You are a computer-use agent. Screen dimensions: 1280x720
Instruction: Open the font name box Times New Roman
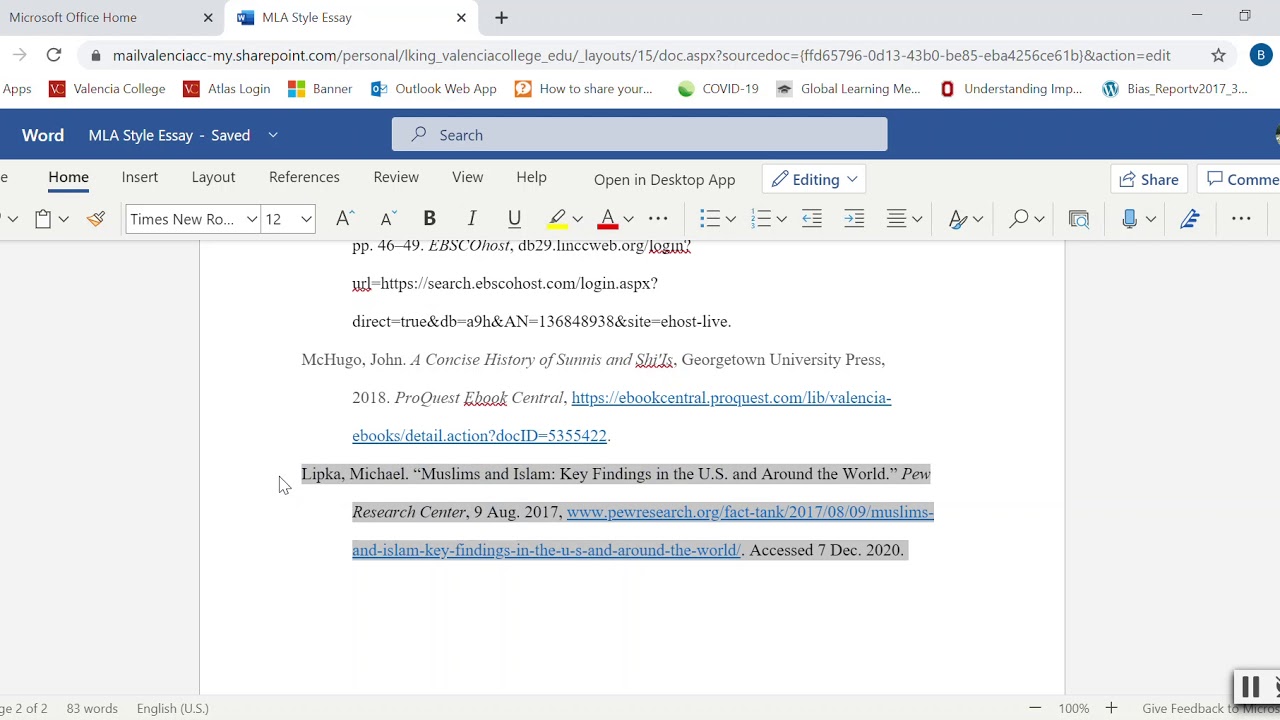192,219
